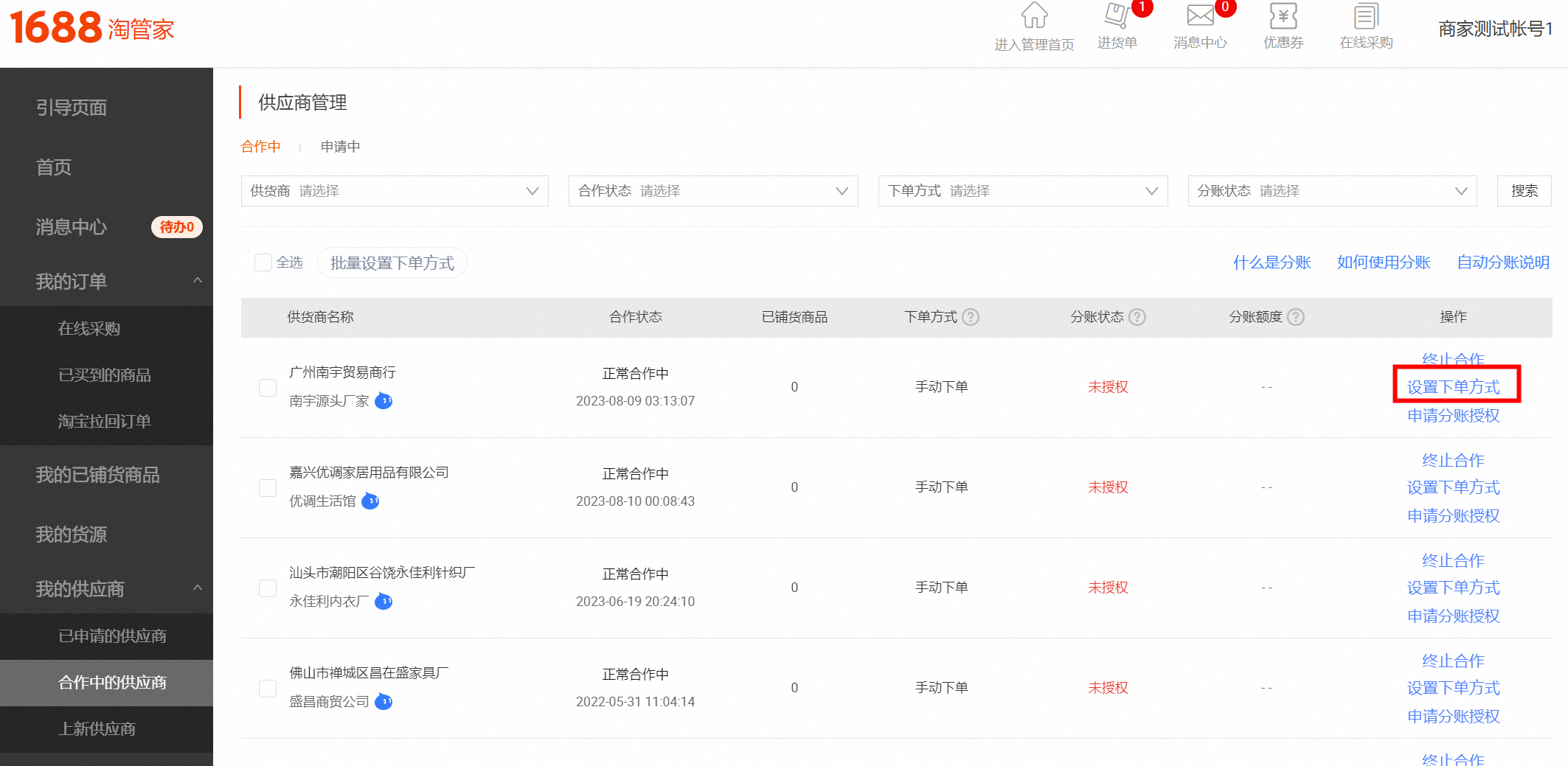Image resolution: width=1568 pixels, height=766 pixels.
Task: Open the 供货商 filter dropdown
Action: coord(395,190)
